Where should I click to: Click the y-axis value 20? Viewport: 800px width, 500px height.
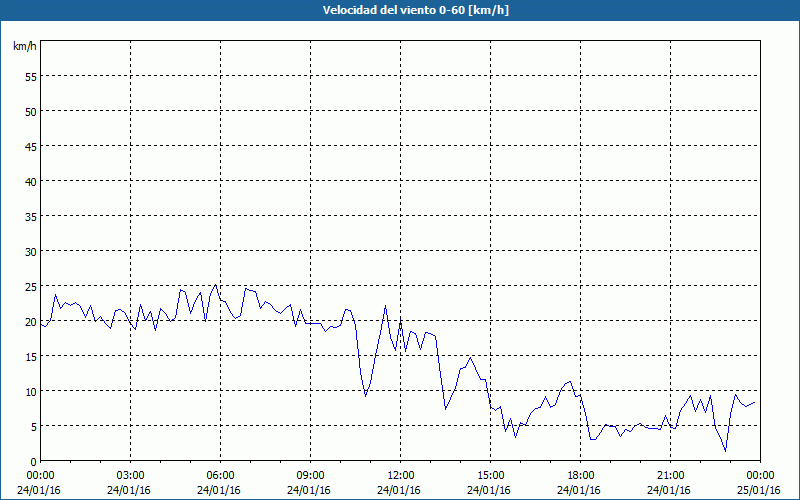(31, 322)
